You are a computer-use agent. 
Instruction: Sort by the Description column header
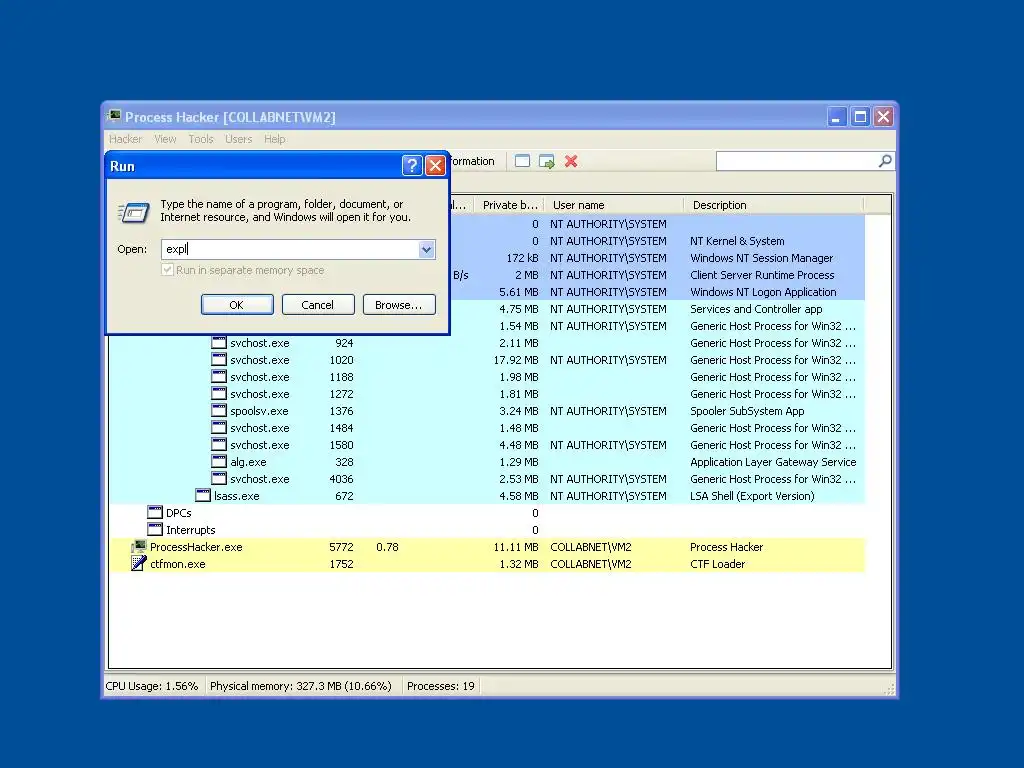[774, 205]
